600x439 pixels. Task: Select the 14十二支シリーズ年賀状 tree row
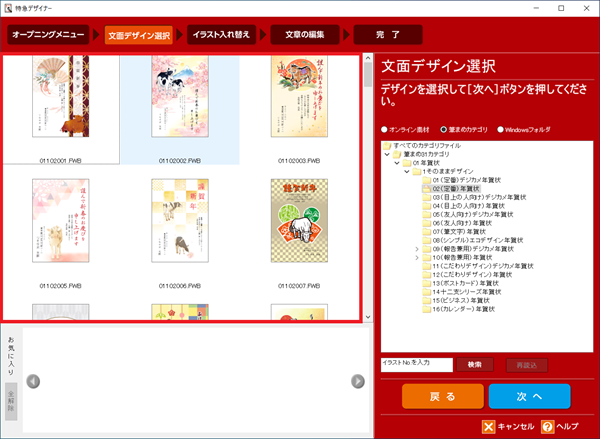[x=462, y=292]
